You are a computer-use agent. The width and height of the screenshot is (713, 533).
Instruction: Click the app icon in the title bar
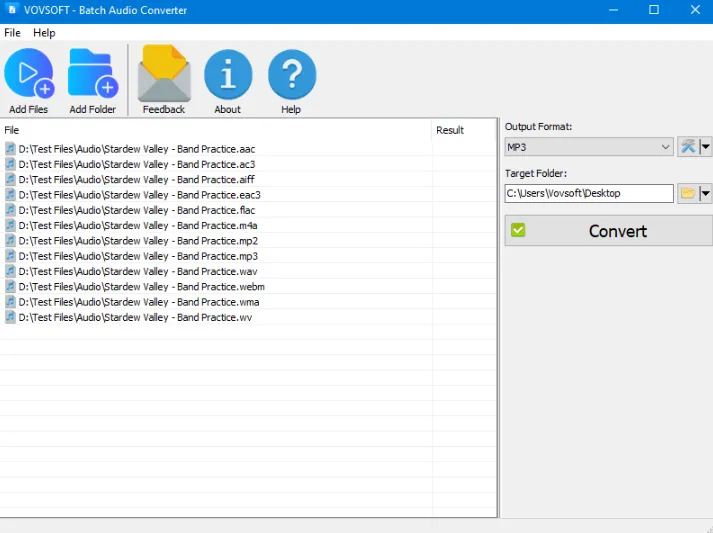[x=12, y=10]
